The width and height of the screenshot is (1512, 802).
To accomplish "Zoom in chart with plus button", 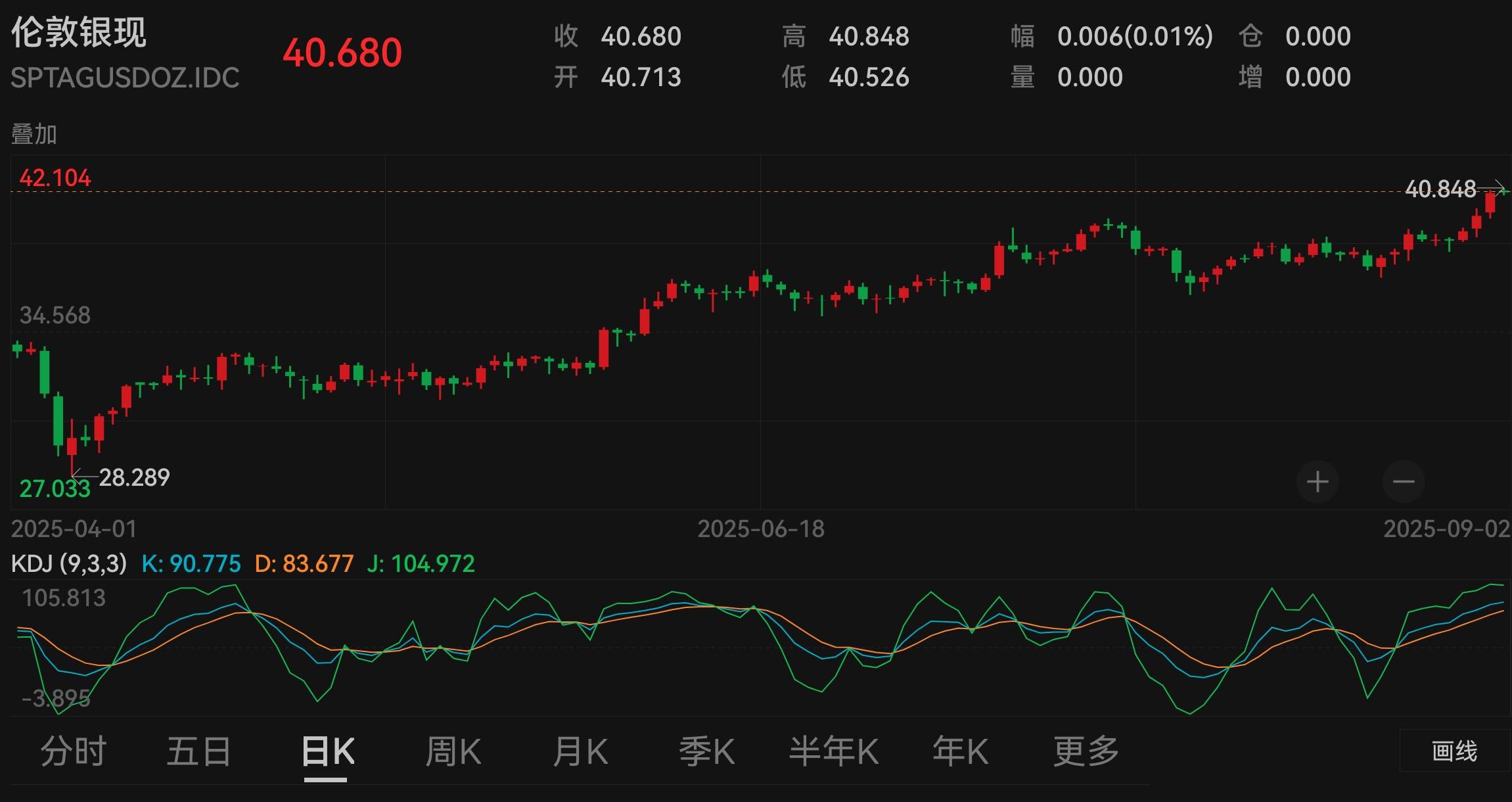I will 1317,482.
